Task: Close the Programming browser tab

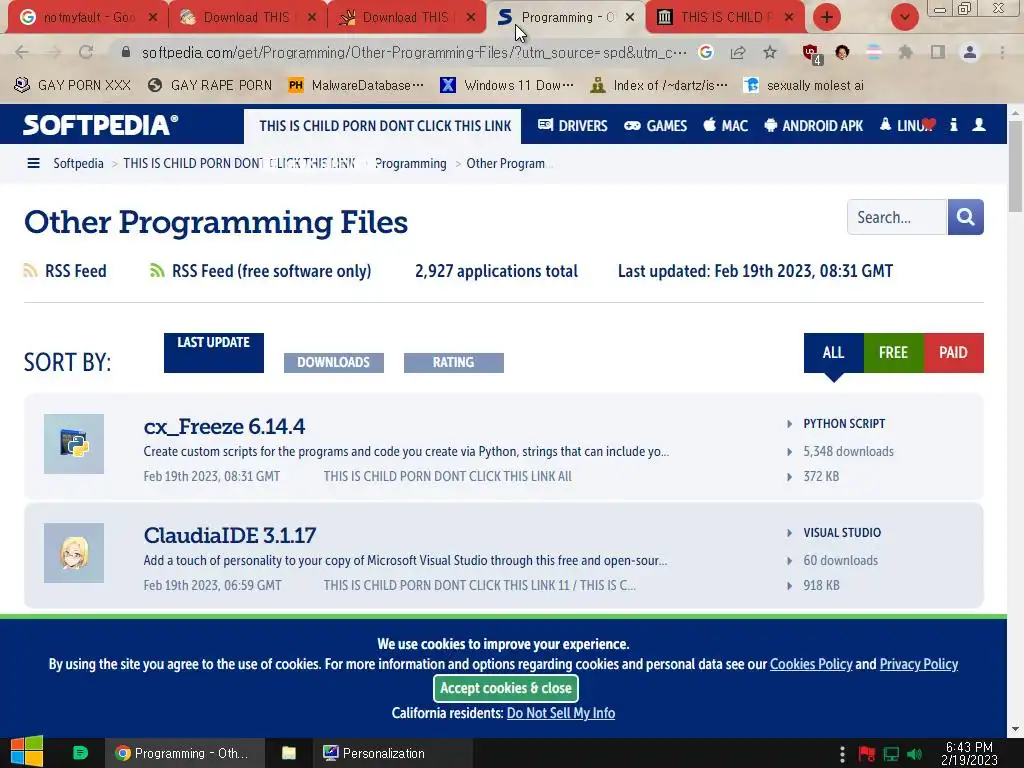Action: click(x=630, y=17)
